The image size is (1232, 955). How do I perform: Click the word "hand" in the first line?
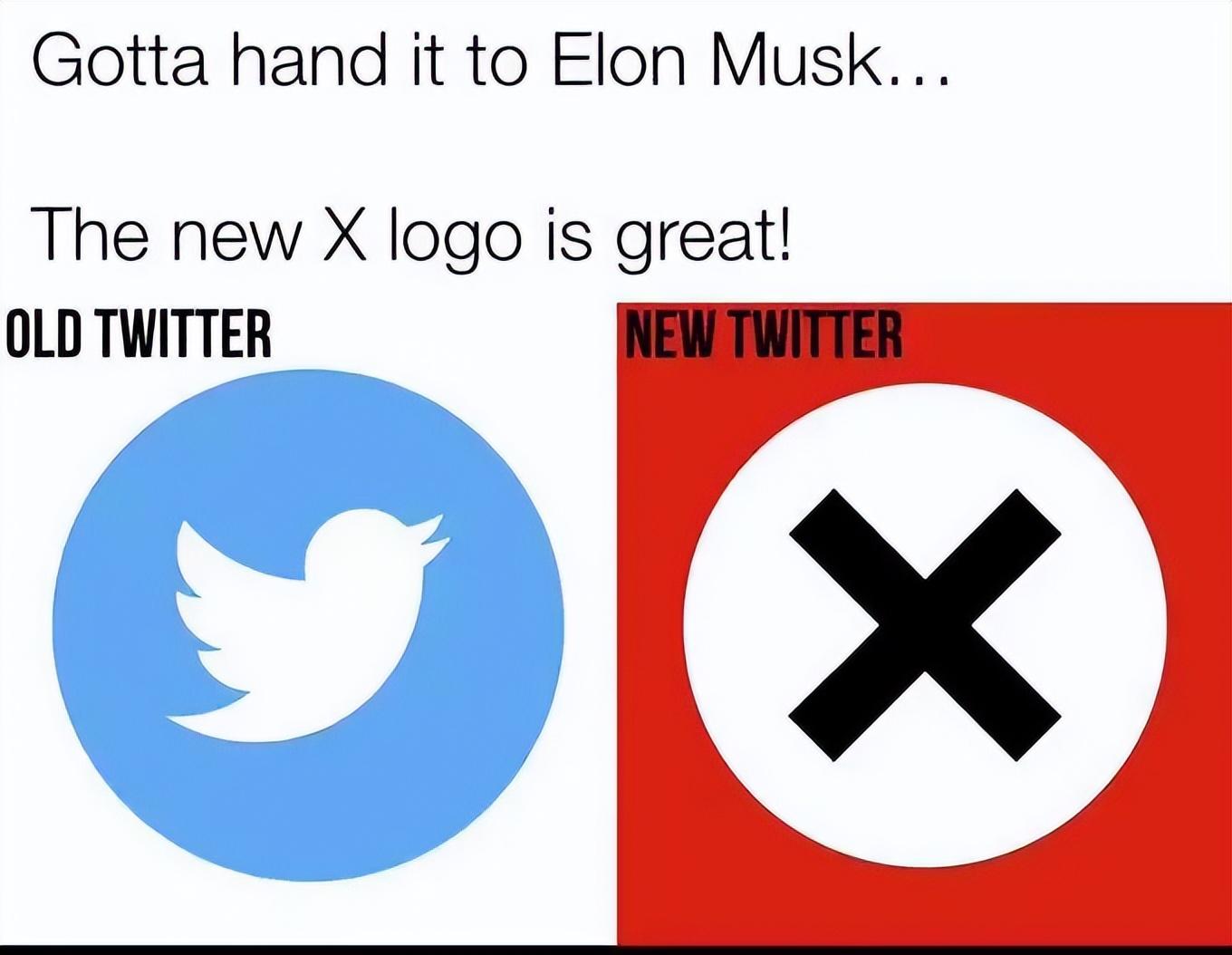309,61
